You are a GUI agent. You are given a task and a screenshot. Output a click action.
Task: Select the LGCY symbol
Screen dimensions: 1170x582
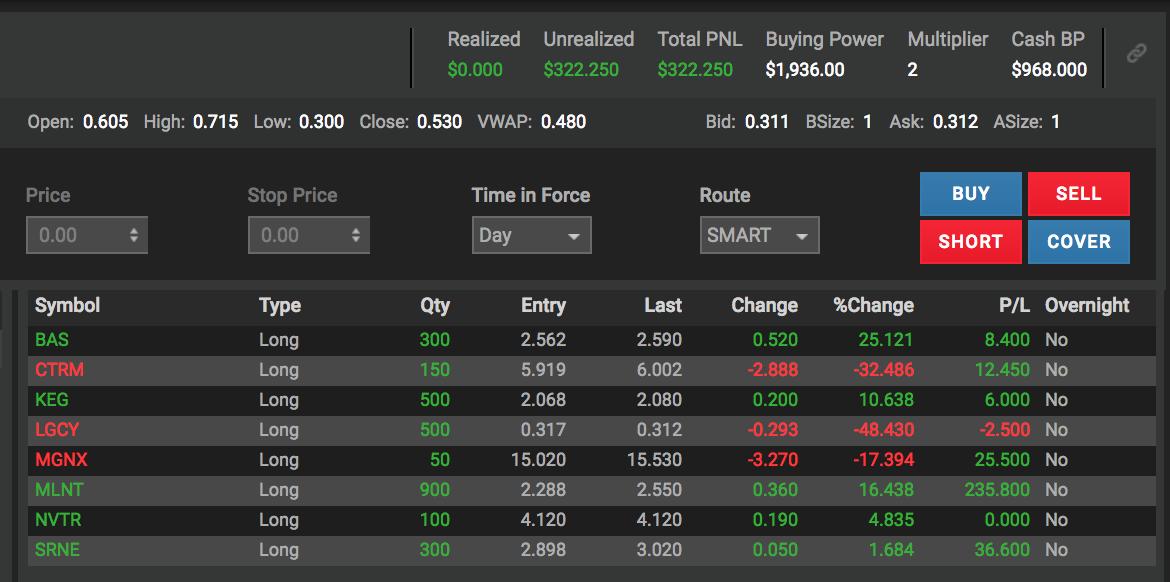(57, 430)
